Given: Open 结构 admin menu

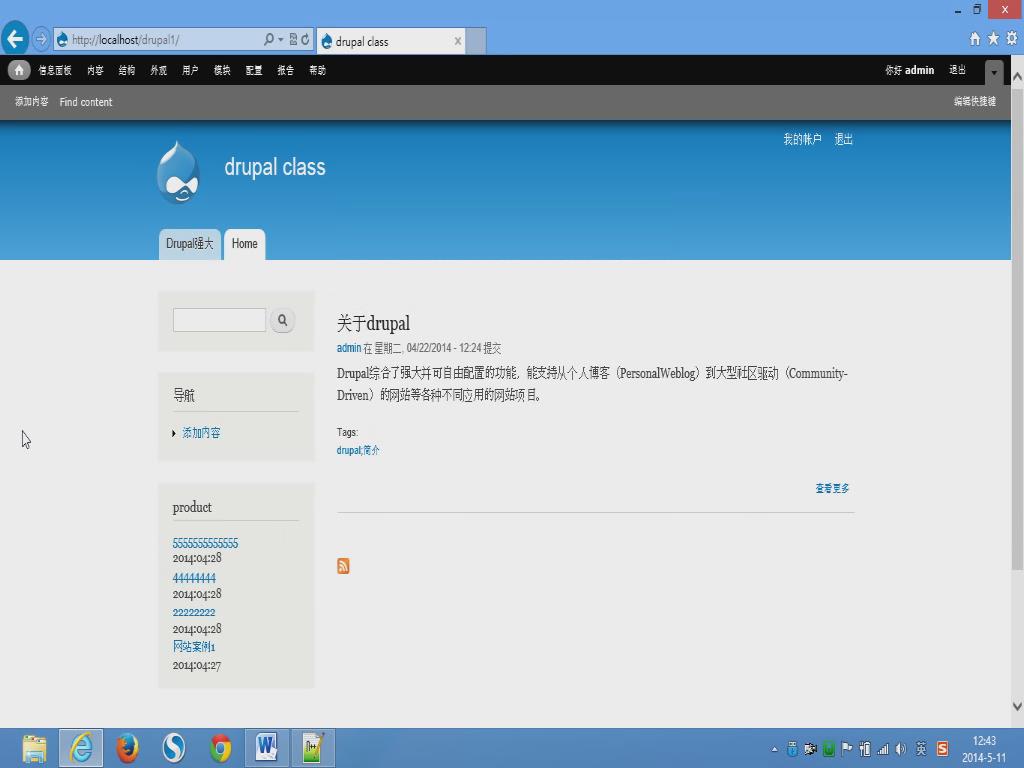Looking at the screenshot, I should pyautogui.click(x=127, y=71).
